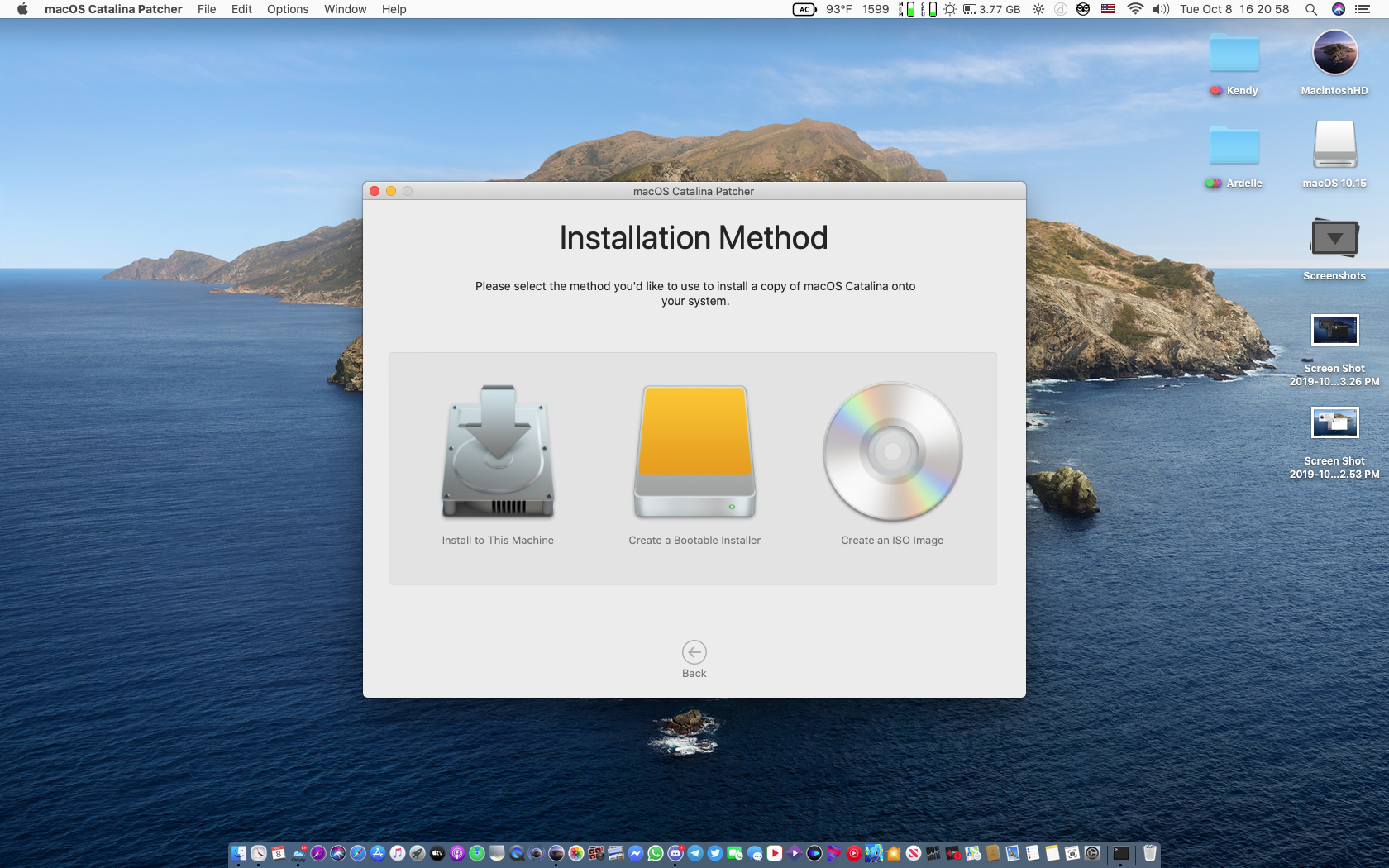Open Photos from the Dock
1389x868 pixels.
(x=576, y=853)
